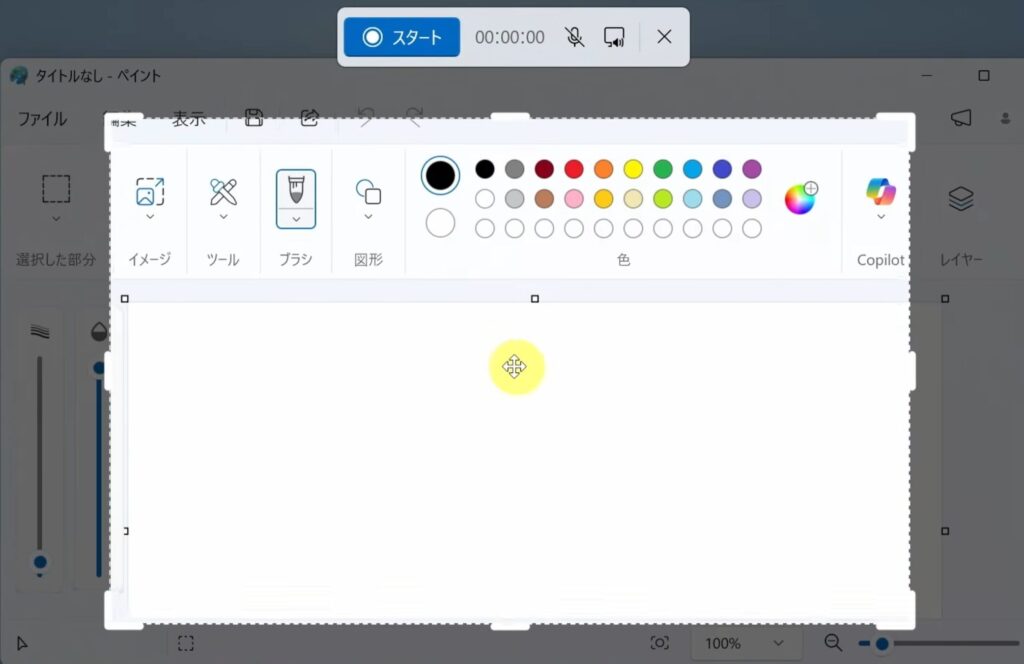Open the ファイル menu

click(42, 118)
